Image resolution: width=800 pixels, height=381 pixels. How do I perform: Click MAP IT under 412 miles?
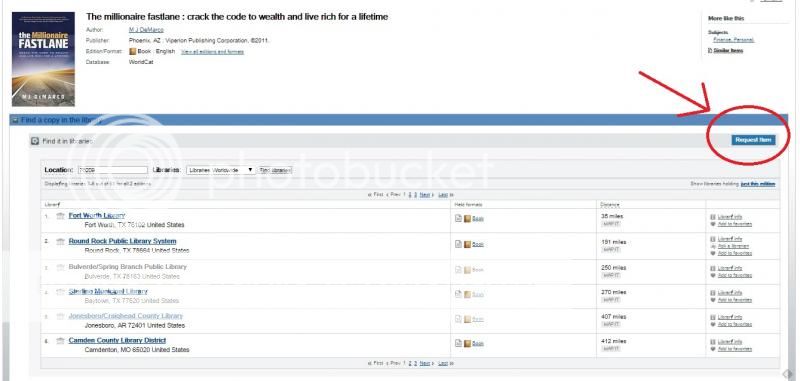click(611, 349)
